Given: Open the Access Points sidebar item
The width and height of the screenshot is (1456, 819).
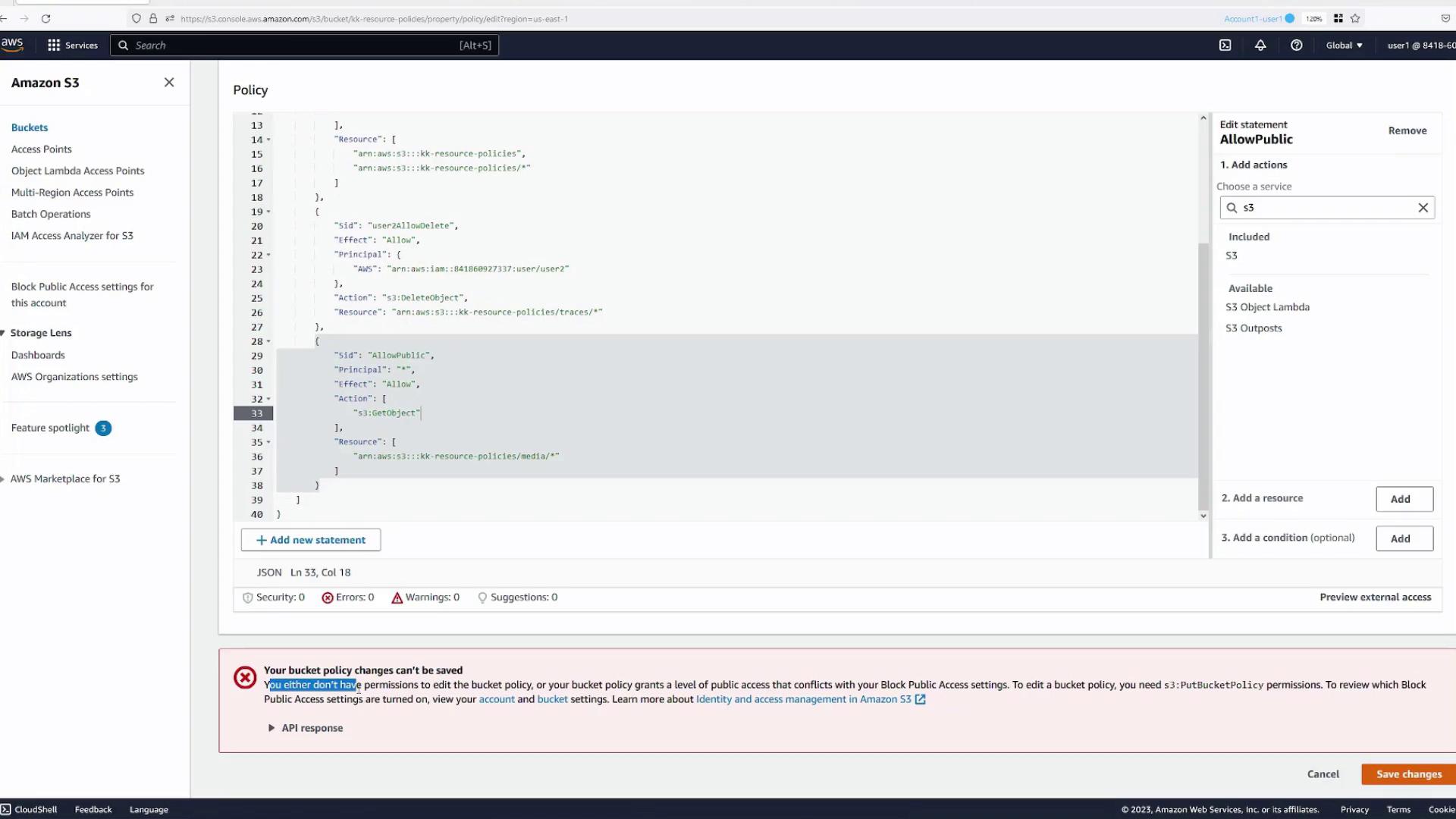Looking at the screenshot, I should [42, 149].
